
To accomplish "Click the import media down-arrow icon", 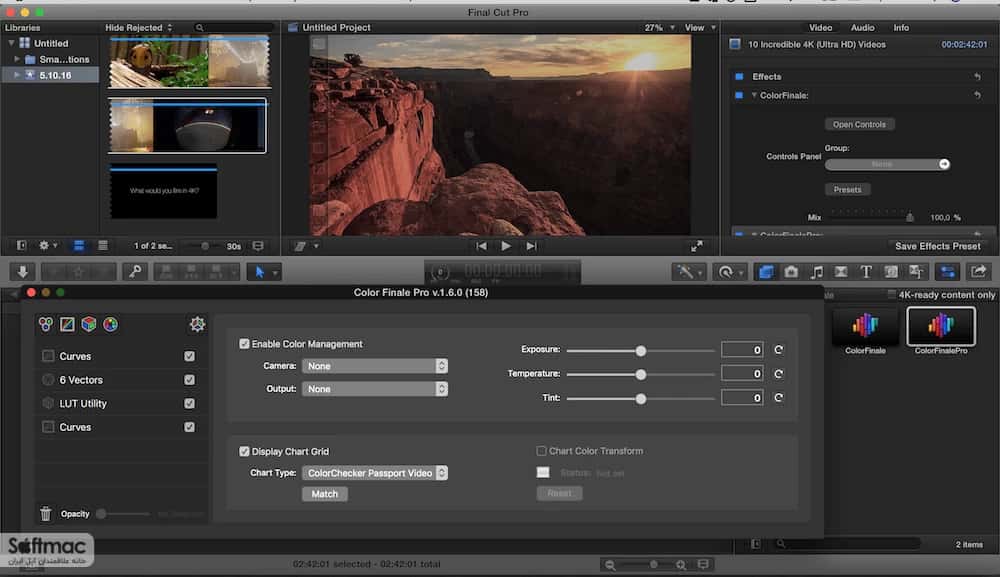I will pyautogui.click(x=22, y=272).
